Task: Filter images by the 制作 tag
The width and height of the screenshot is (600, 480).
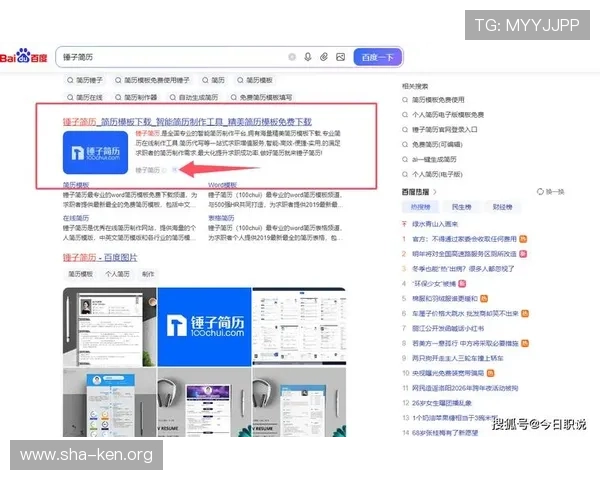Action: (x=148, y=274)
